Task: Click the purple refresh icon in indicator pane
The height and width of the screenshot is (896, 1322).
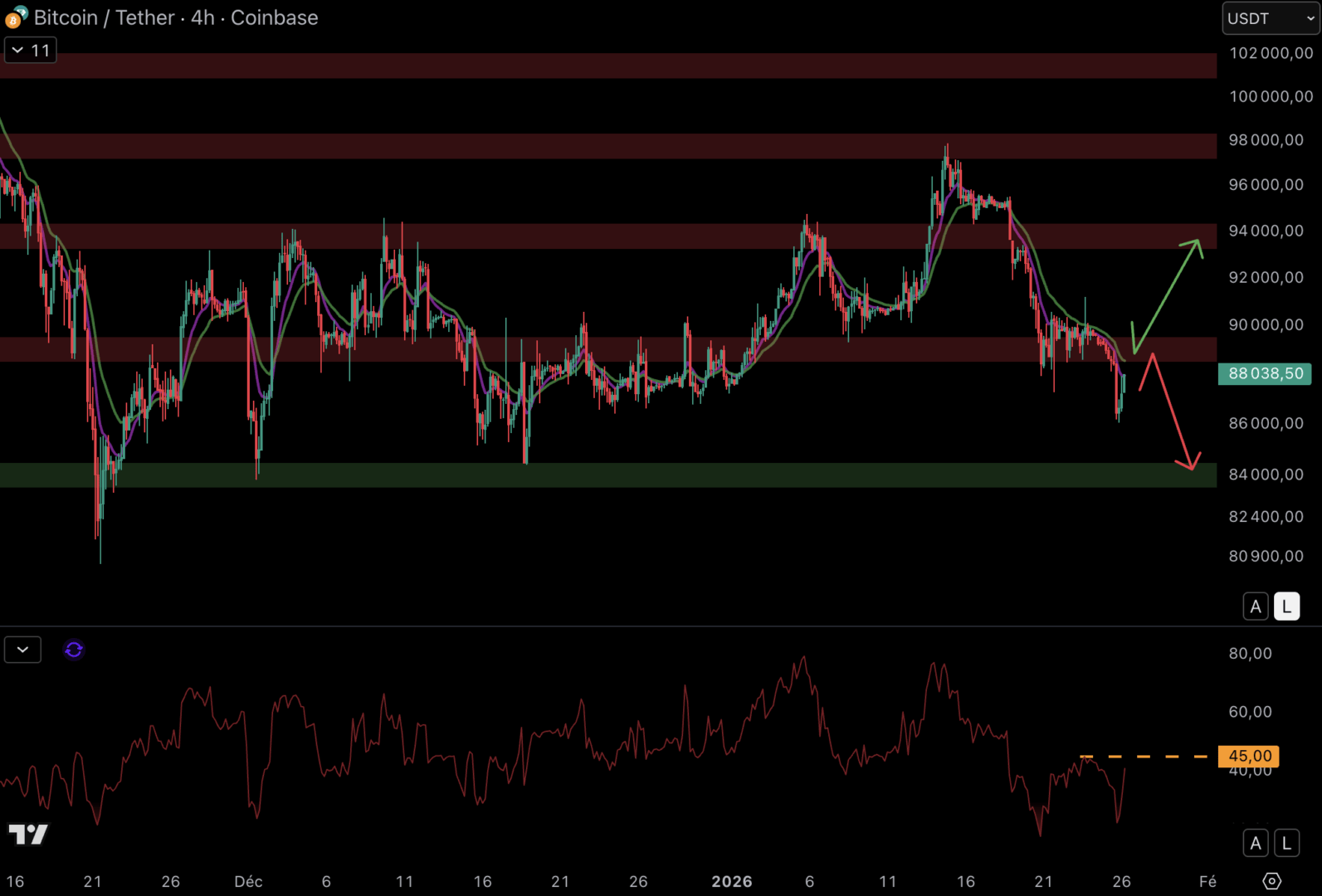Action: (74, 650)
